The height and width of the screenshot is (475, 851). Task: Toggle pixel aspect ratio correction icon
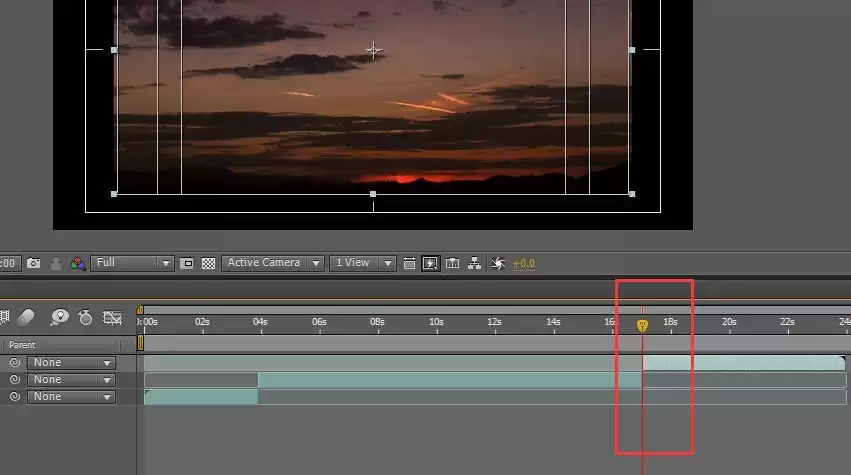click(409, 263)
